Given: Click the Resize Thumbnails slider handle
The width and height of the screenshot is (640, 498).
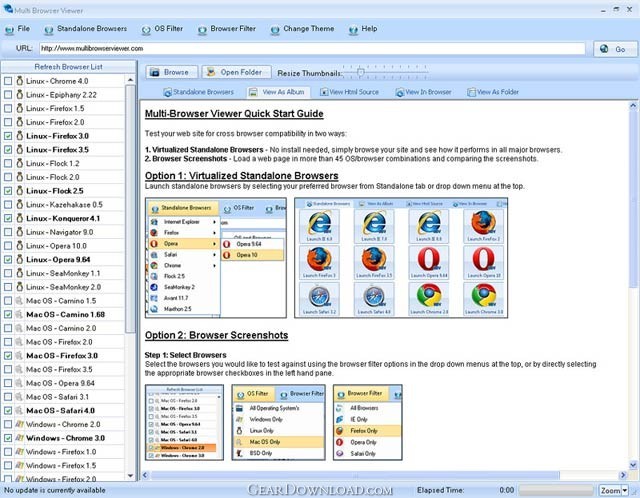Looking at the screenshot, I should point(360,72).
